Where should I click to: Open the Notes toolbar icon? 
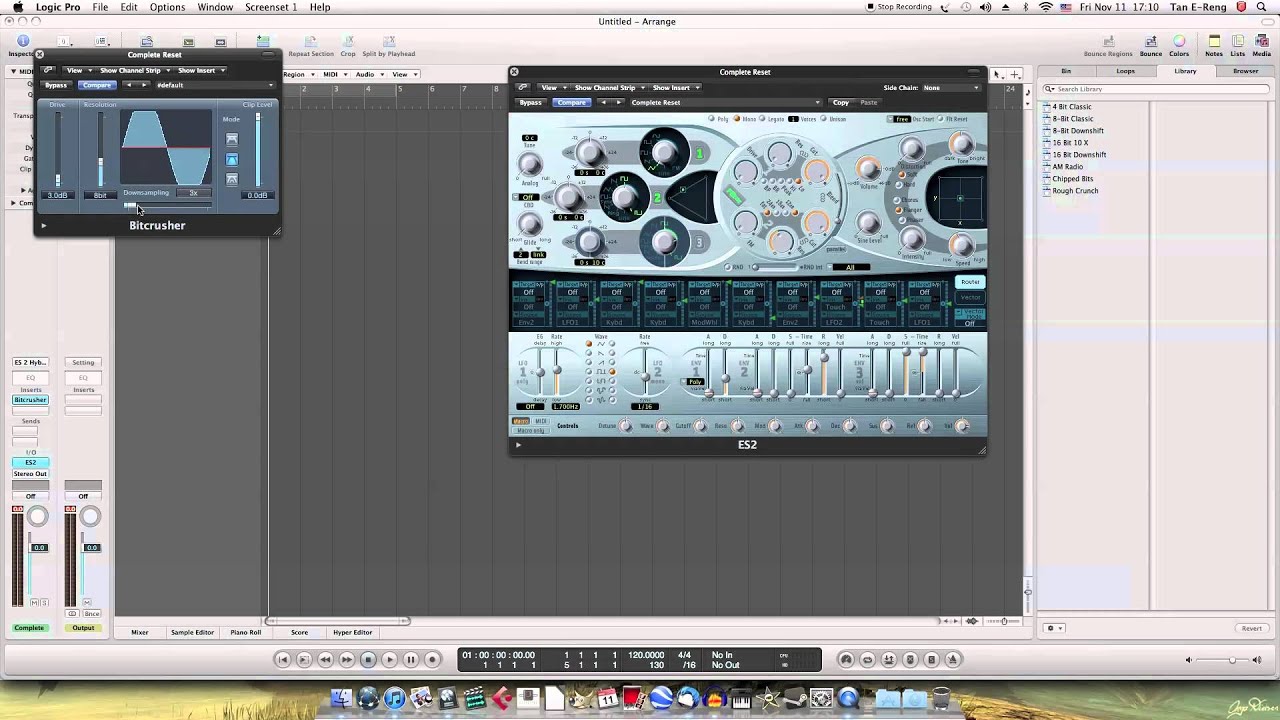coord(1214,46)
